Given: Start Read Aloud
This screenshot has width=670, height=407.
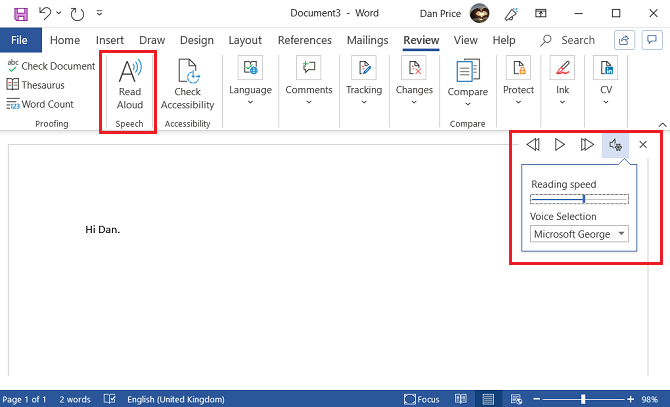Looking at the screenshot, I should coord(130,85).
